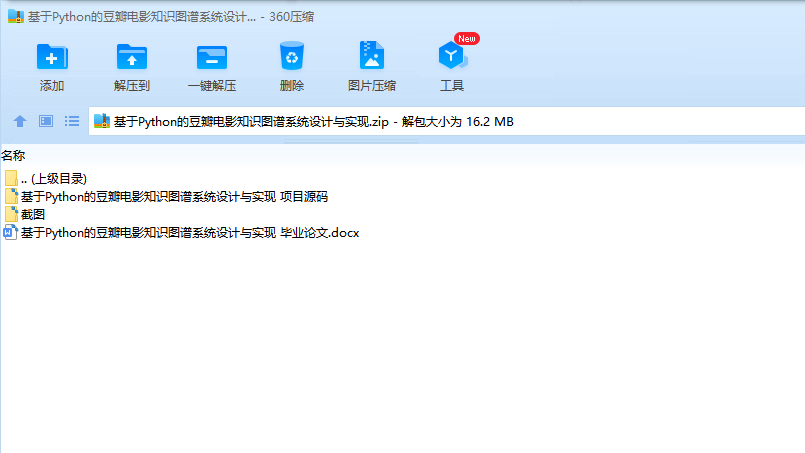Select the 项目源码 folder icon
Image resolution: width=805 pixels, height=453 pixels.
tap(11, 196)
